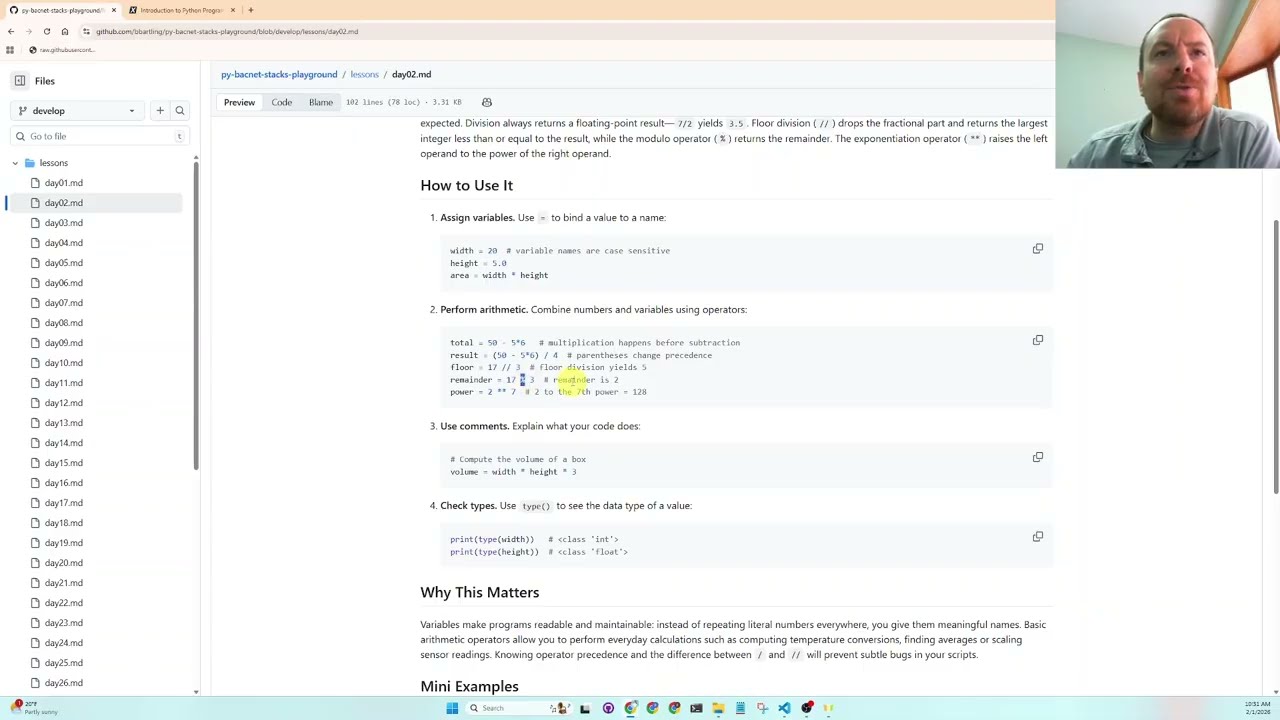
Task: Copy the Use comments code block
Action: click(1038, 457)
